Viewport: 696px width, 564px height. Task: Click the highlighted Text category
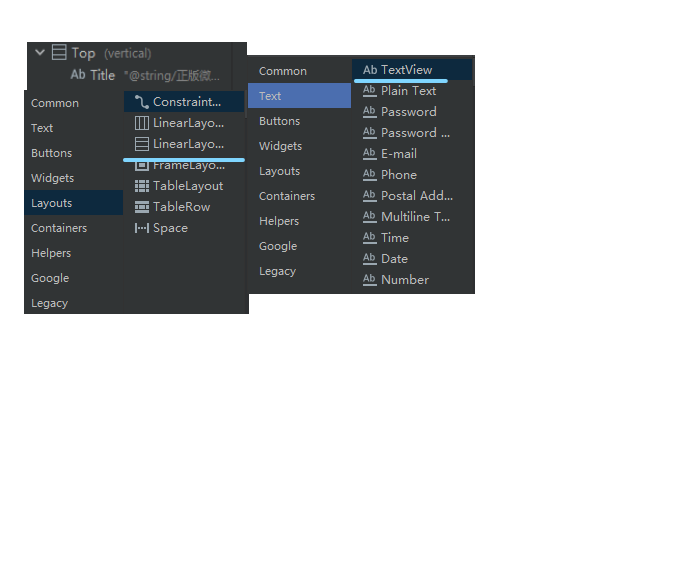coord(300,96)
